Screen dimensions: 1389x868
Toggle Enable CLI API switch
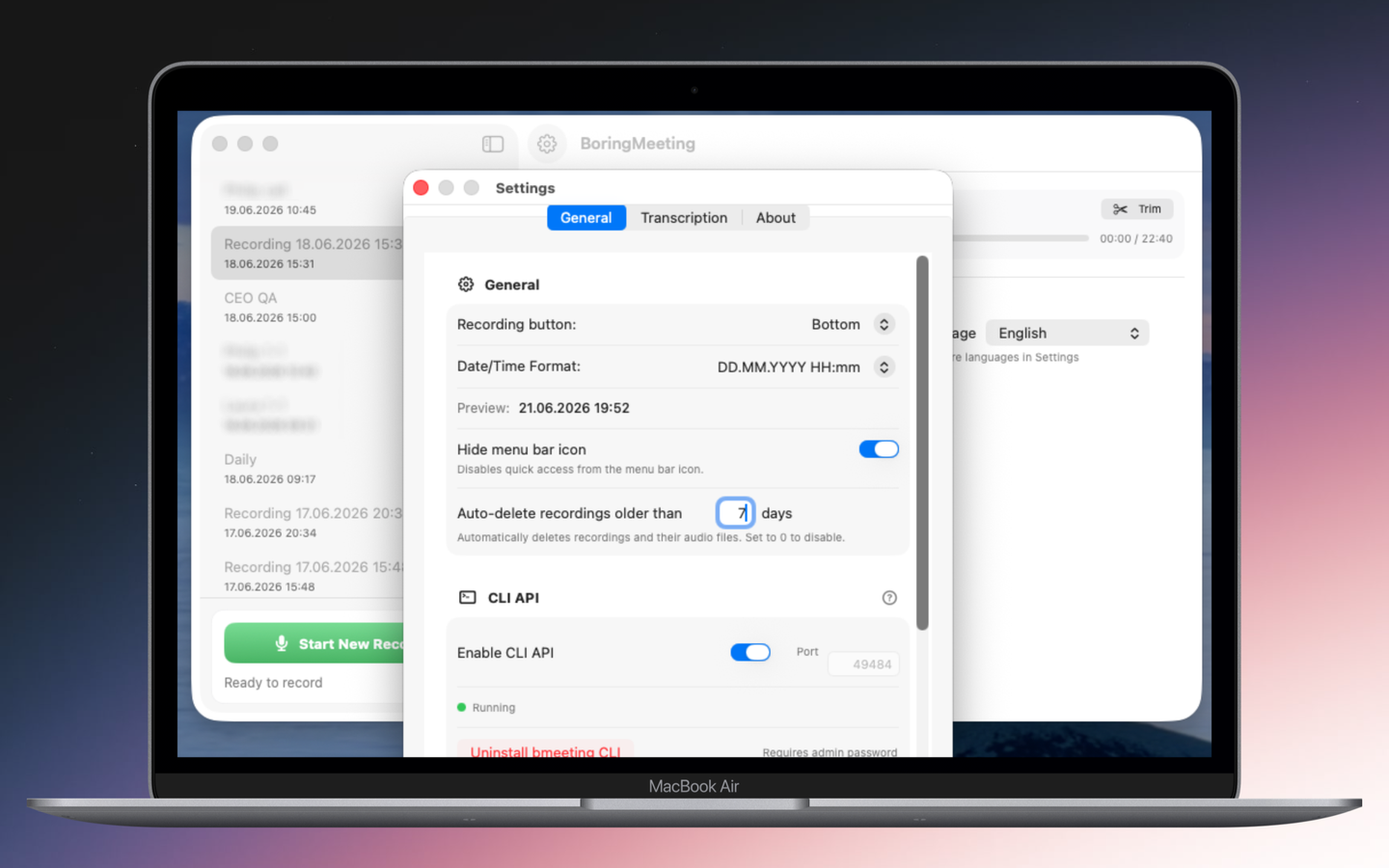click(x=750, y=653)
